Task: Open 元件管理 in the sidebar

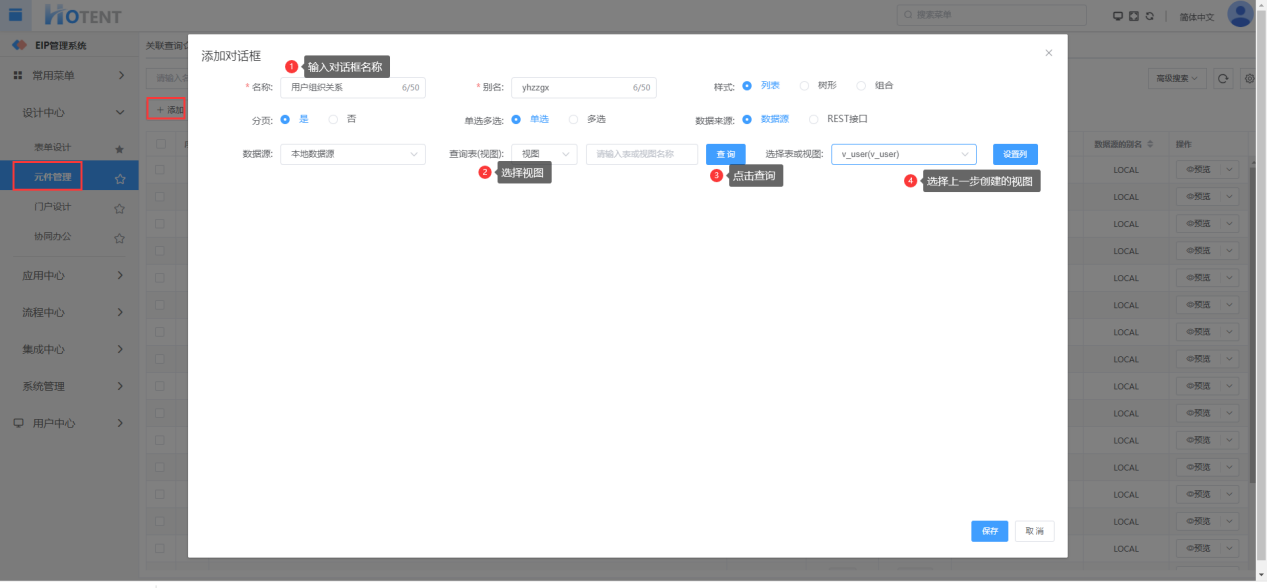Action: click(x=53, y=178)
